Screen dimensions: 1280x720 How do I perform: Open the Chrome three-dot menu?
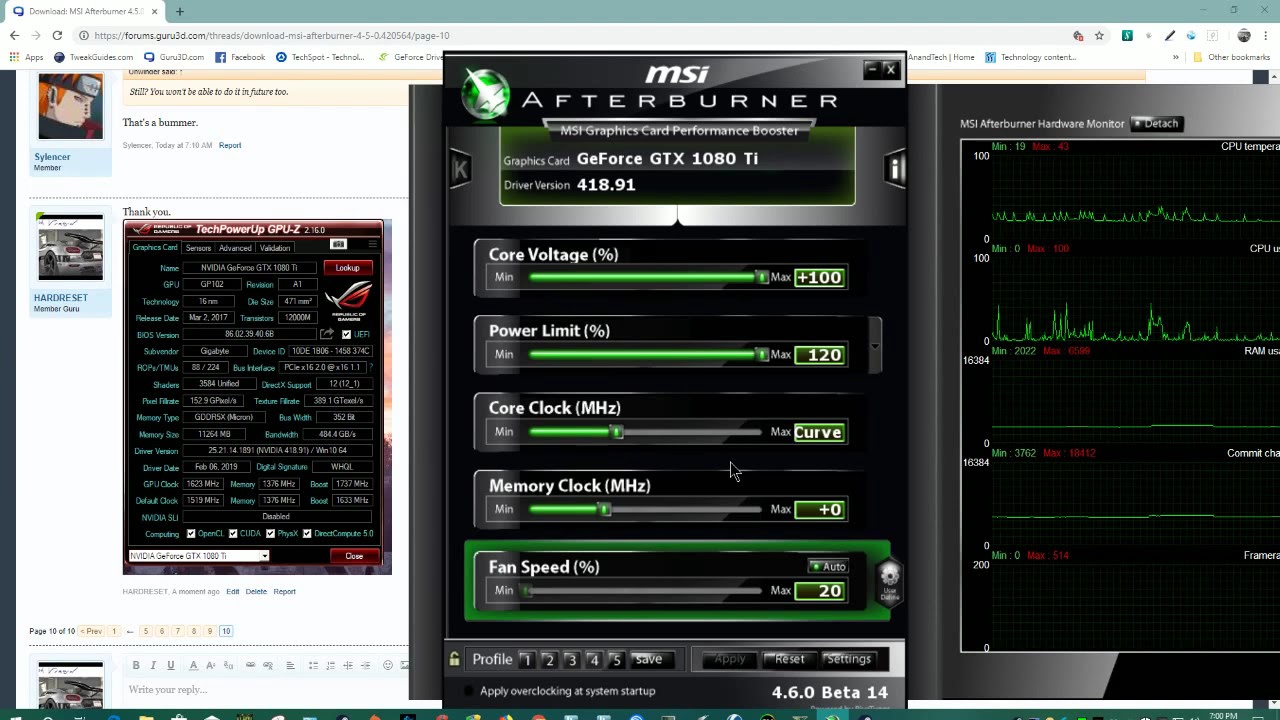(x=1266, y=36)
